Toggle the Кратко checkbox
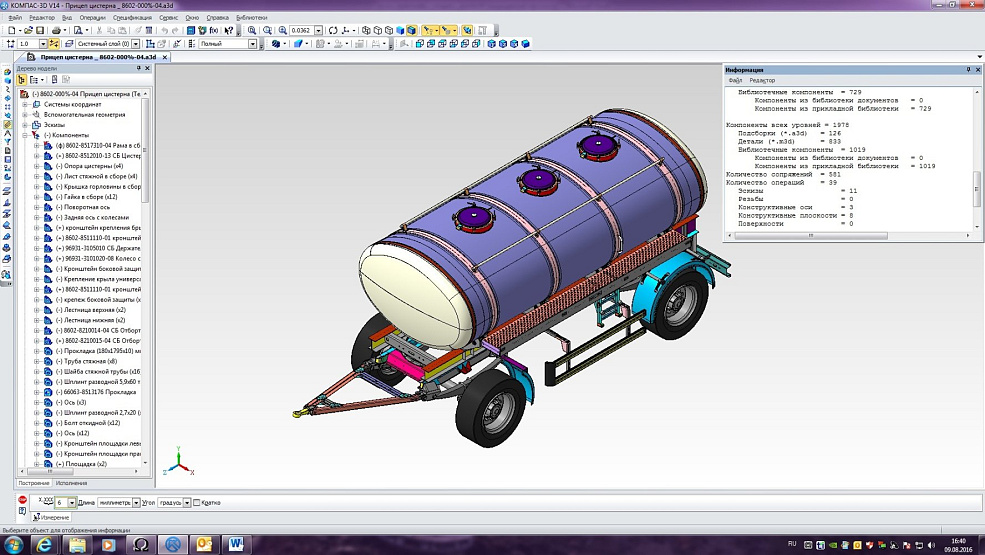985x555 pixels. coord(196,502)
